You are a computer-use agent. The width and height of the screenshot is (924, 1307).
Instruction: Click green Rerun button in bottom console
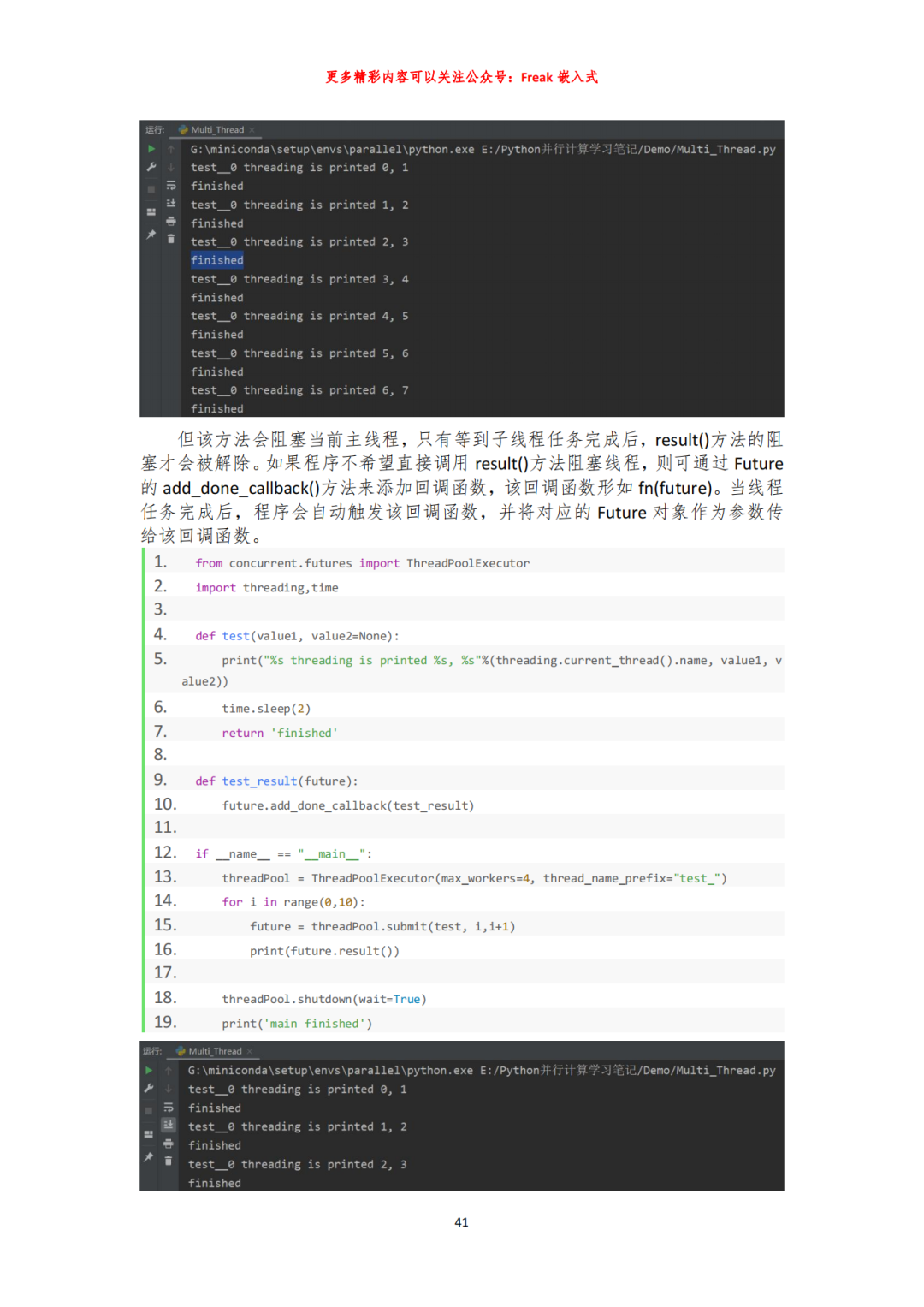coord(149,1070)
